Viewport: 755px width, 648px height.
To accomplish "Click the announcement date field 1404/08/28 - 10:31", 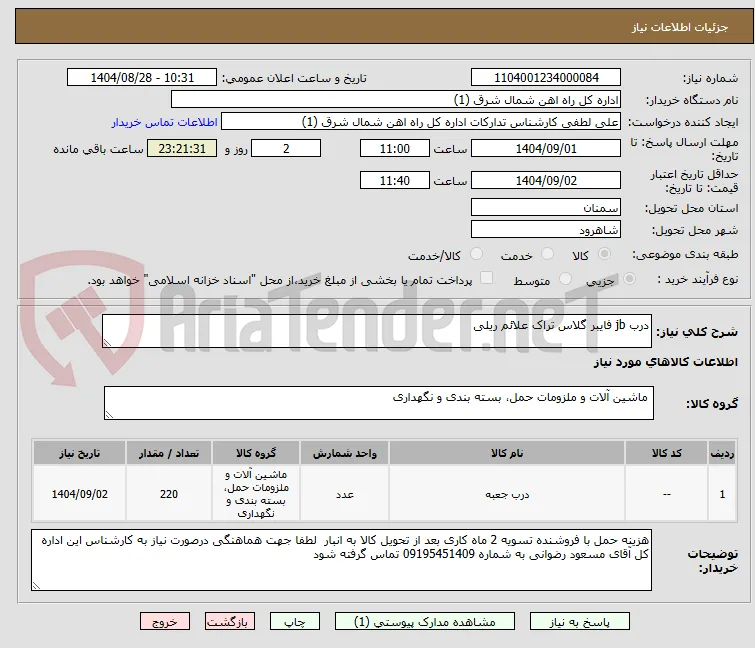I will coord(142,78).
